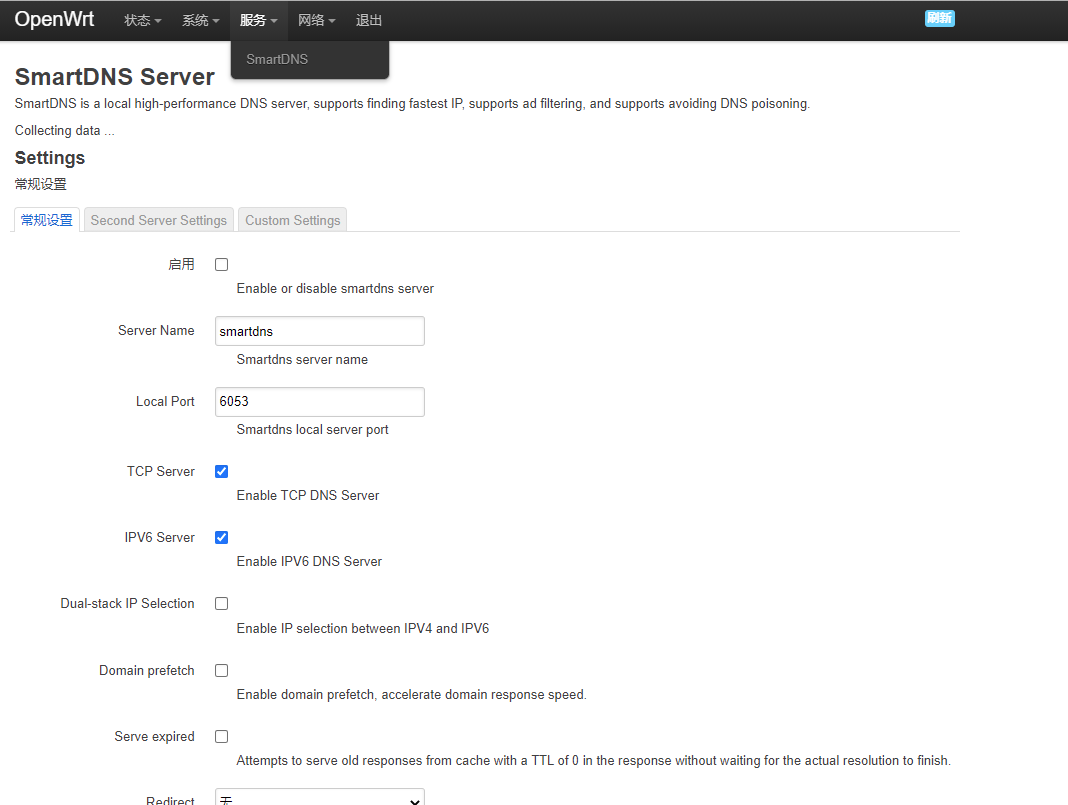Open the 服务 menu
This screenshot has height=805, width=1068.
259,20
